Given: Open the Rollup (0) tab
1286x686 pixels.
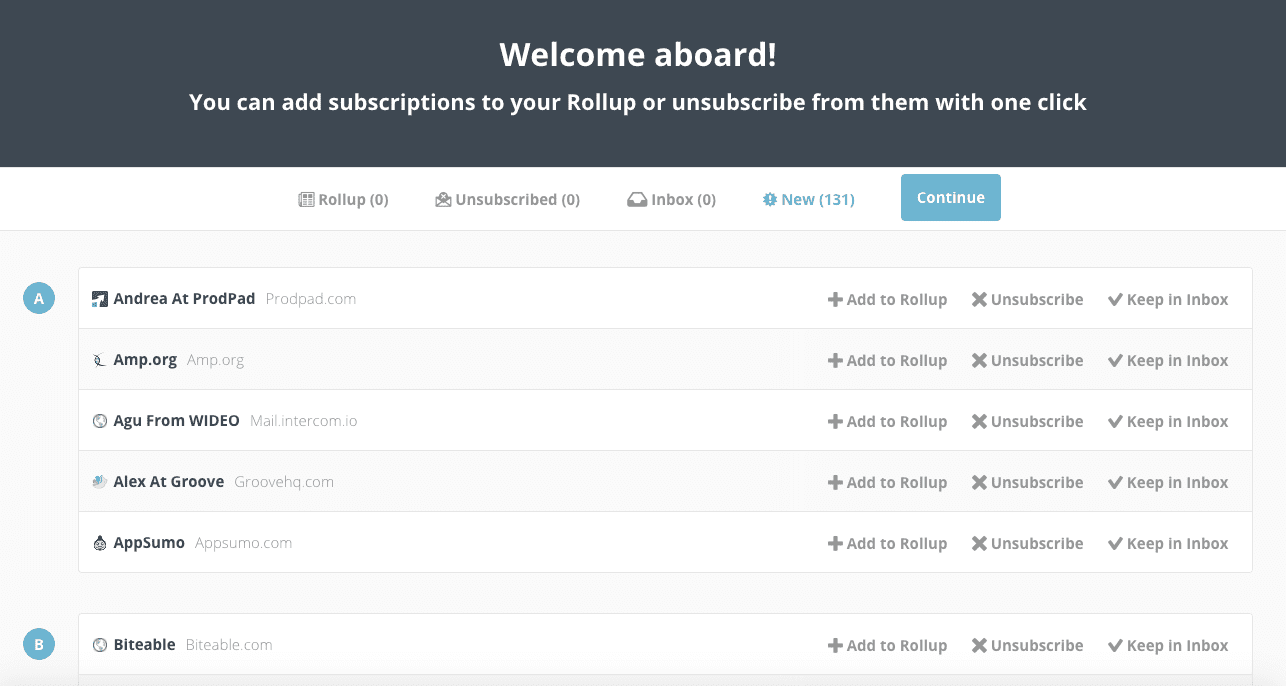Looking at the screenshot, I should [x=343, y=199].
